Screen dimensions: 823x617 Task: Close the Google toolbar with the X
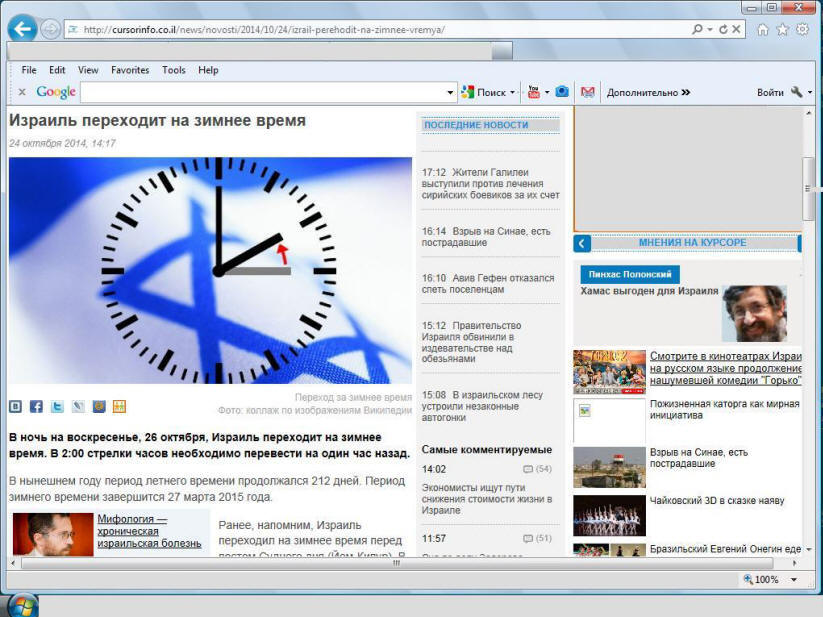pyautogui.click(x=22, y=92)
